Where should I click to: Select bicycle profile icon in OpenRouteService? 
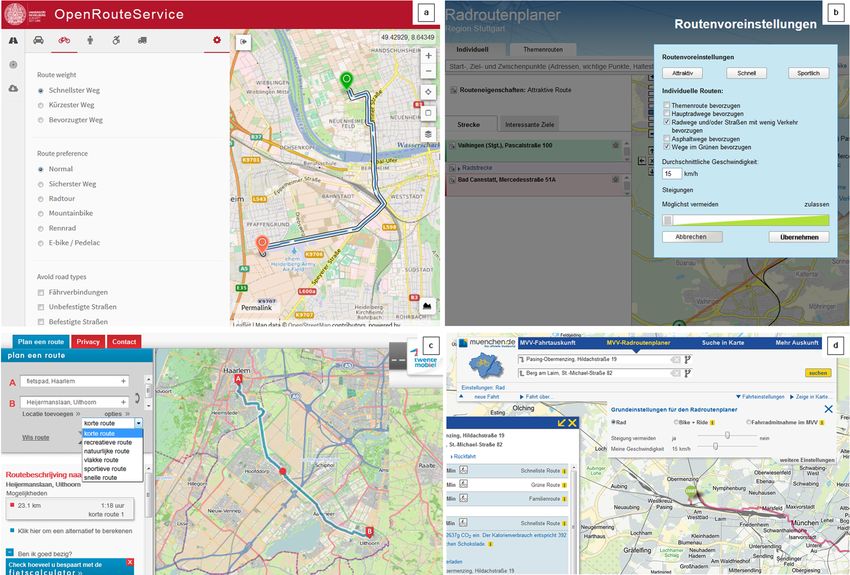[x=64, y=40]
